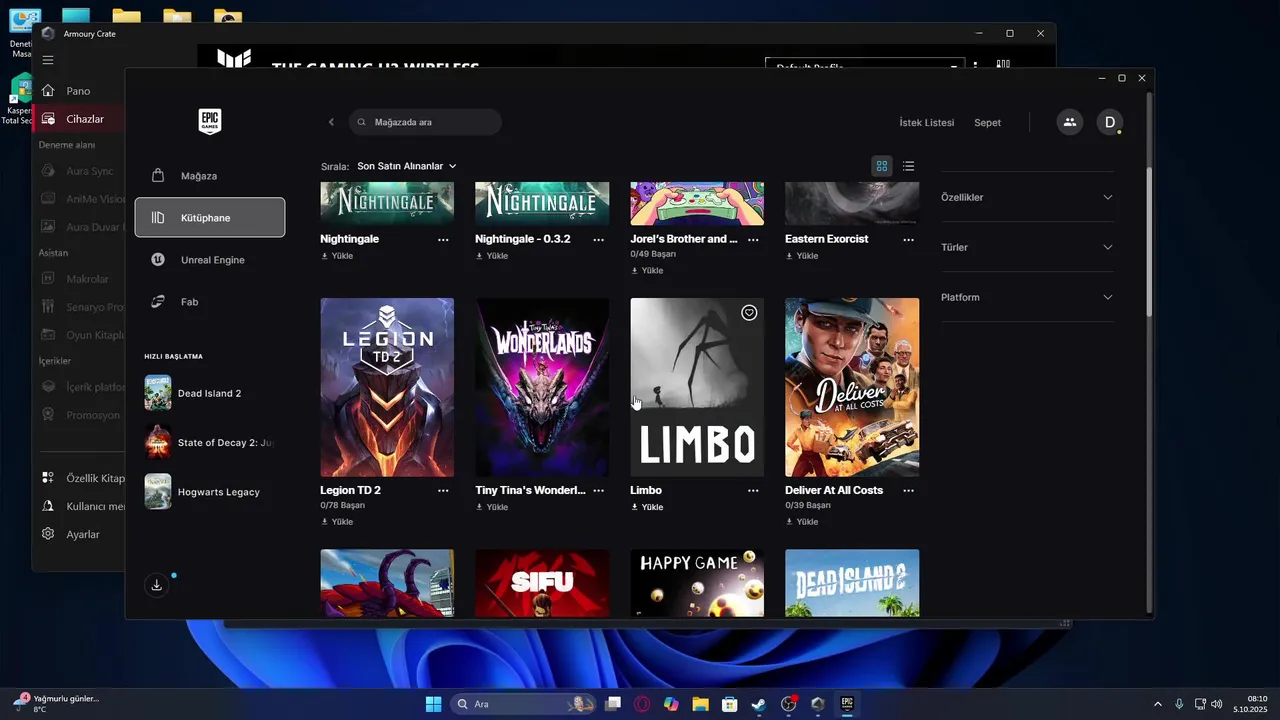This screenshot has height=720, width=1280.
Task: Click Yükle under Nightingale - 0.3.2
Action: (x=492, y=256)
